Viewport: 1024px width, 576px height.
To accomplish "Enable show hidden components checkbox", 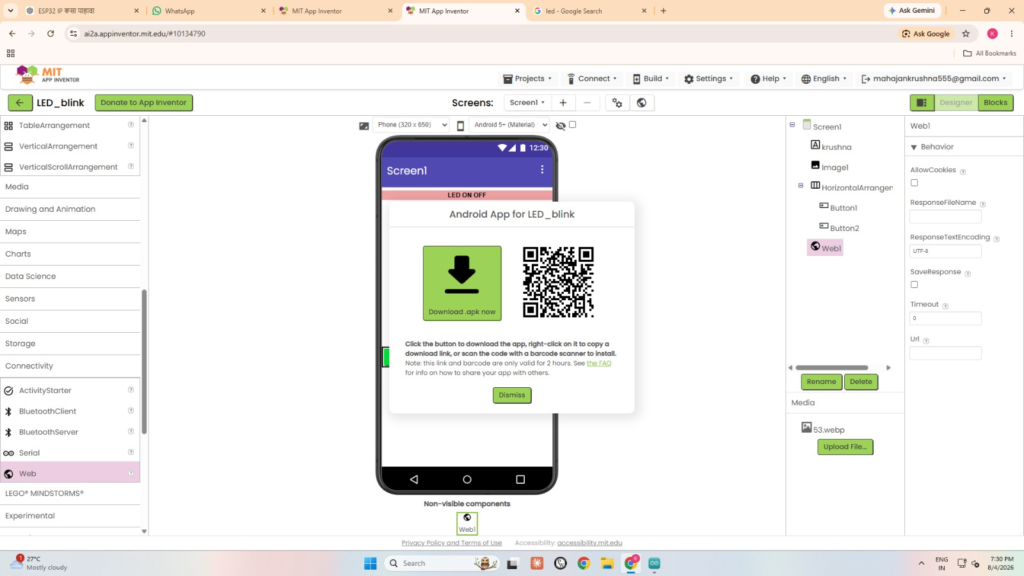I will (573, 125).
